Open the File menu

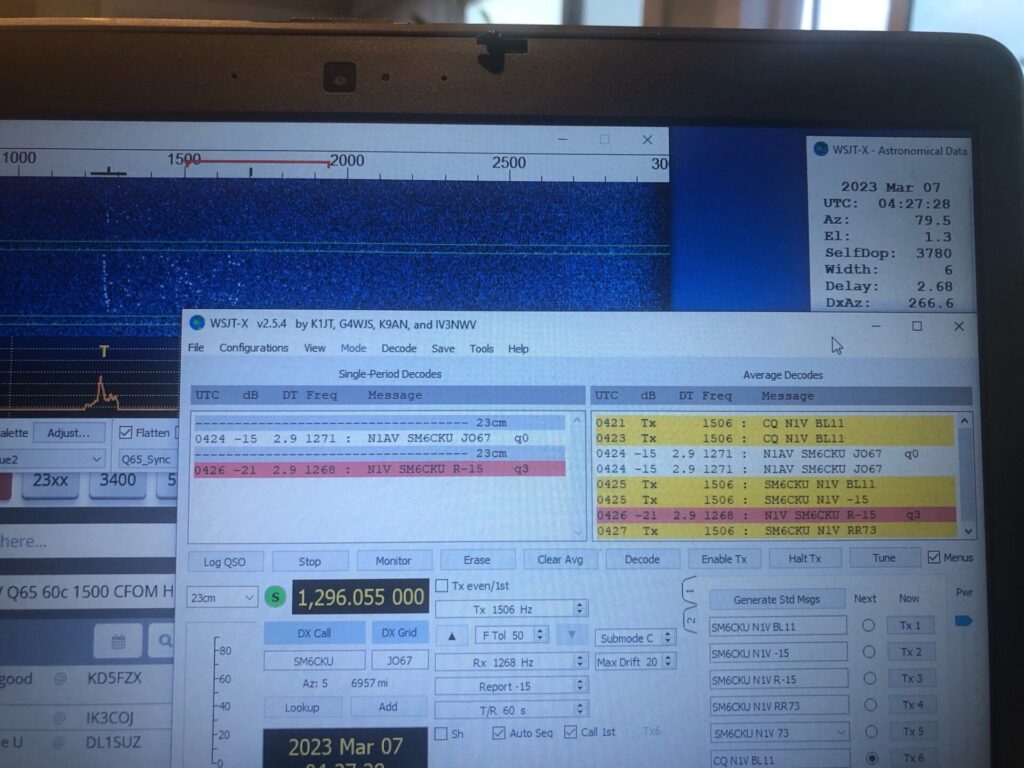[x=196, y=348]
